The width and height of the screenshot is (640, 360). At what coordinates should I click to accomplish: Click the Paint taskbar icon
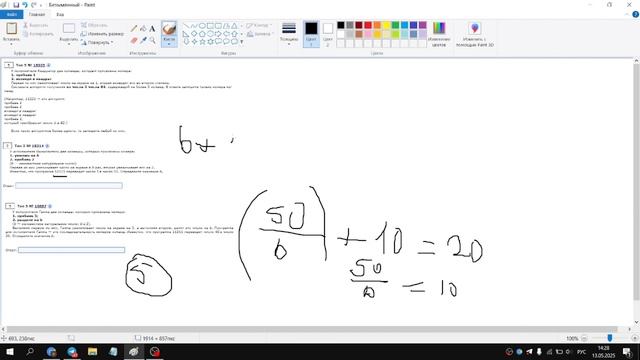tap(134, 351)
